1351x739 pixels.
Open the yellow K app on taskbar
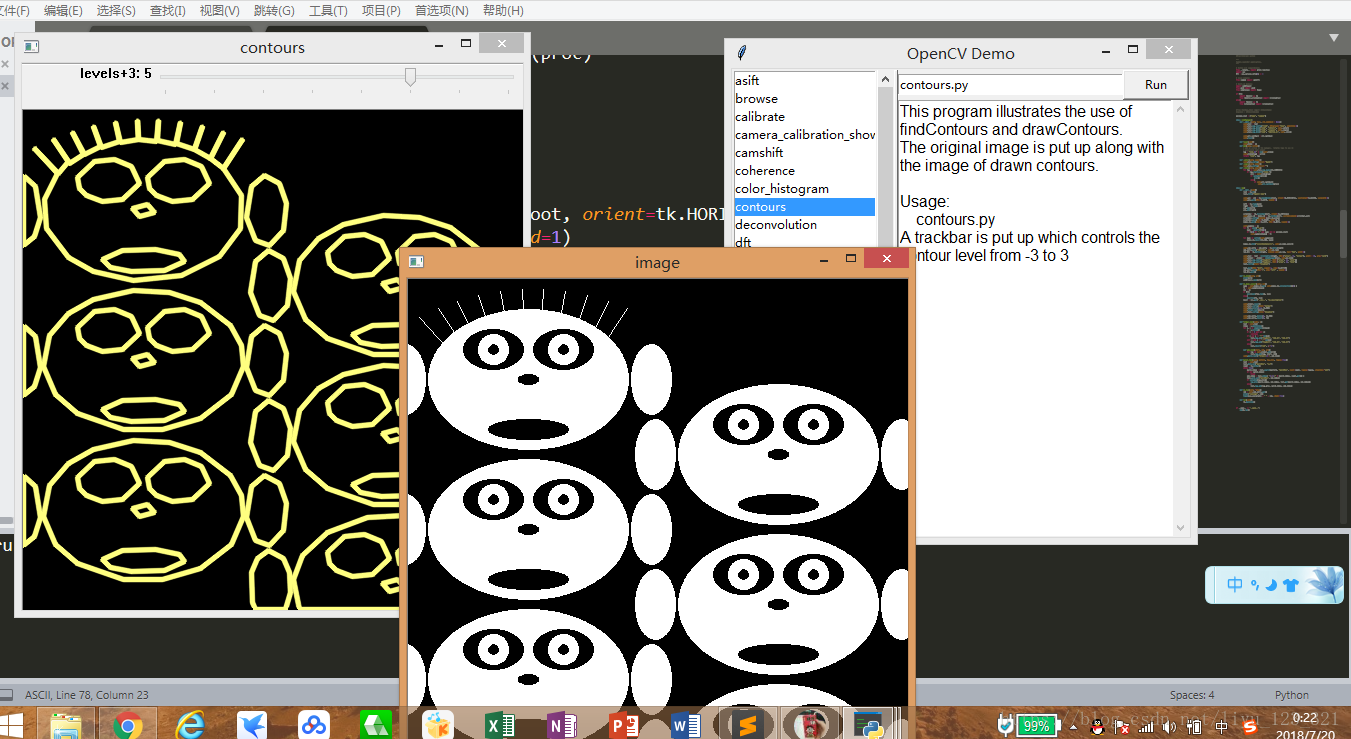point(438,725)
